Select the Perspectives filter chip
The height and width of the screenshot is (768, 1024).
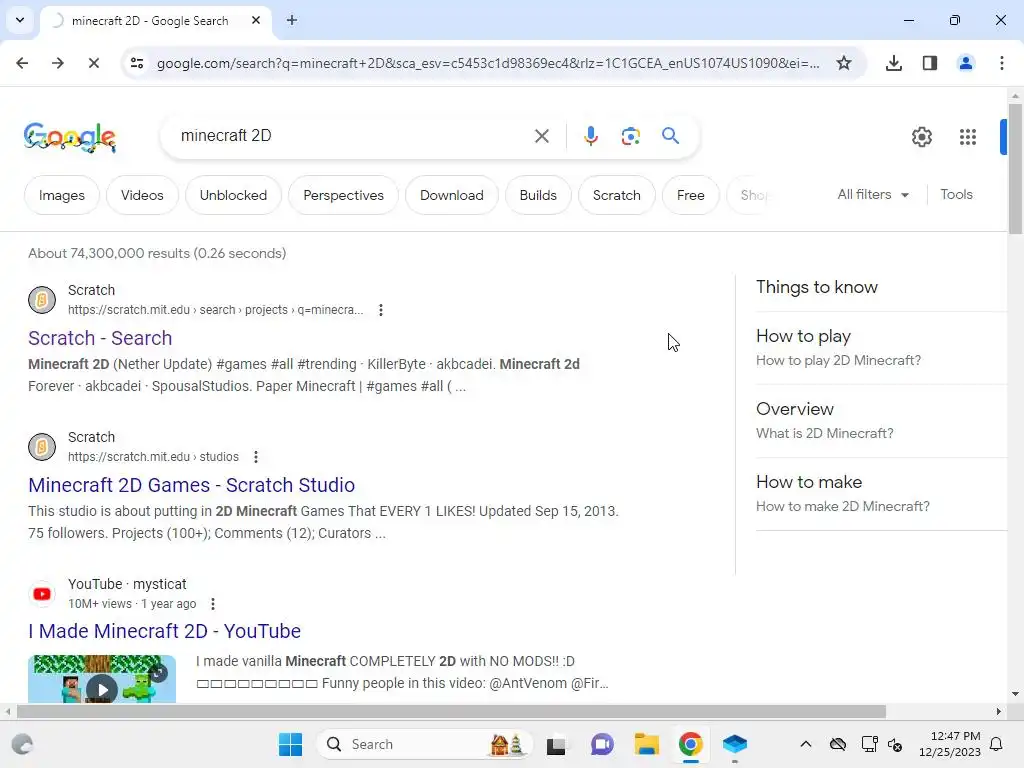344,195
